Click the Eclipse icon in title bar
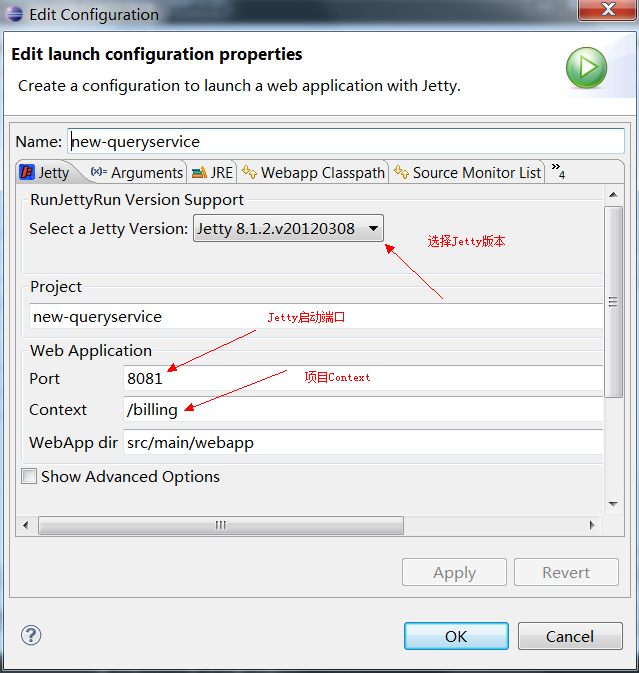Screen dimensions: 639x673 (14, 14)
